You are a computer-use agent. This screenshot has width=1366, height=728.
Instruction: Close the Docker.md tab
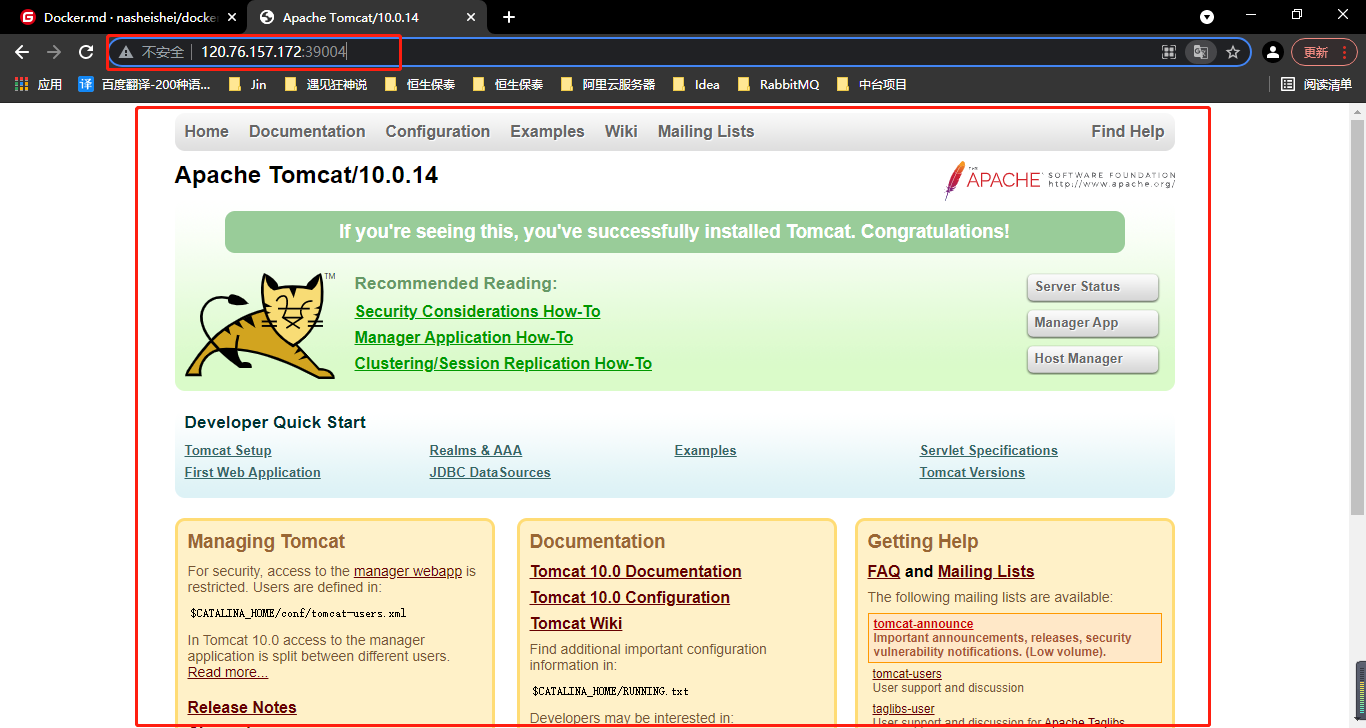click(x=233, y=17)
